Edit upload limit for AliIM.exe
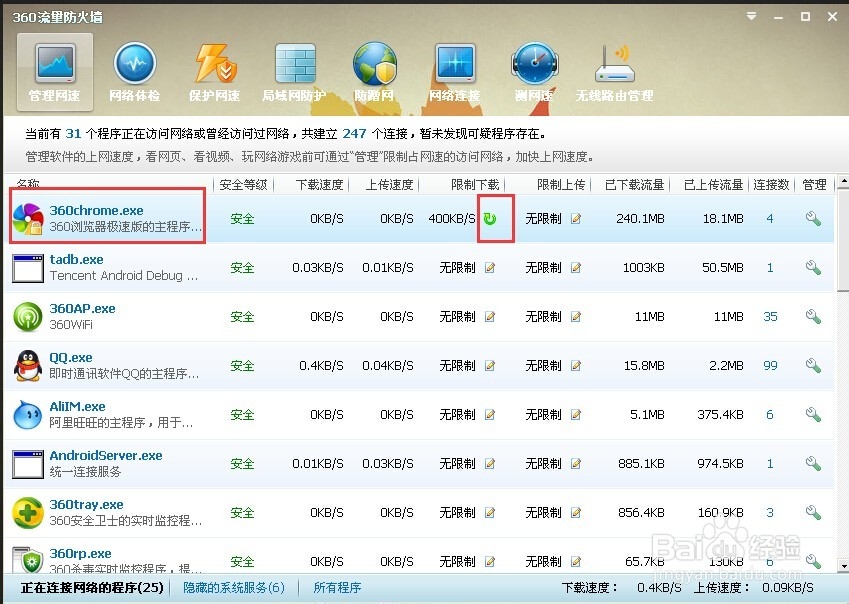Image resolution: width=849 pixels, height=604 pixels. point(576,415)
